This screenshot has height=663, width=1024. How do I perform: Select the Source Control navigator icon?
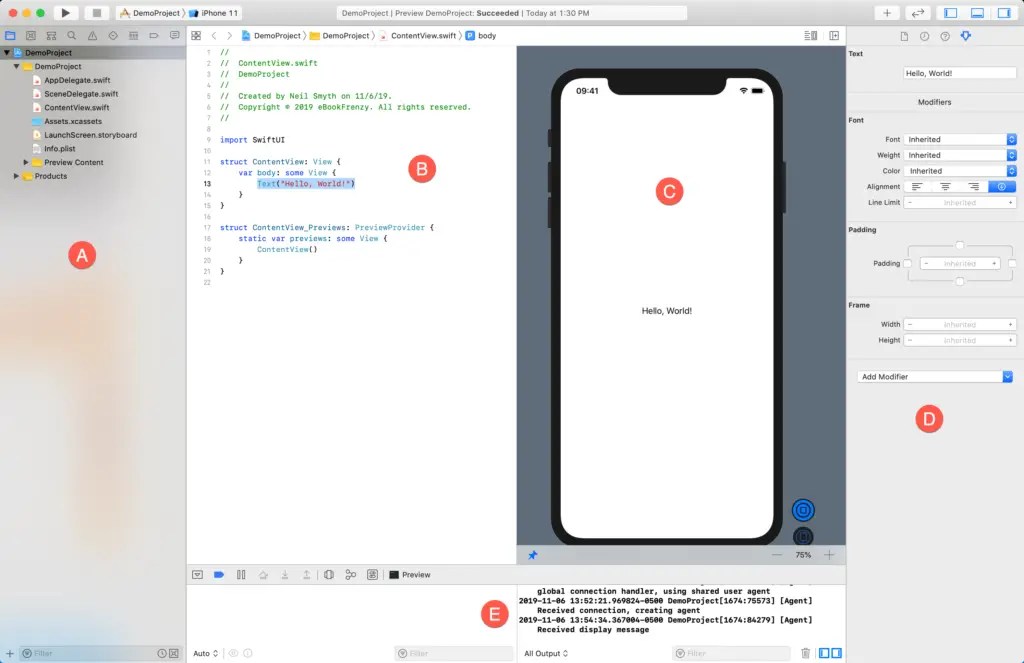point(31,35)
